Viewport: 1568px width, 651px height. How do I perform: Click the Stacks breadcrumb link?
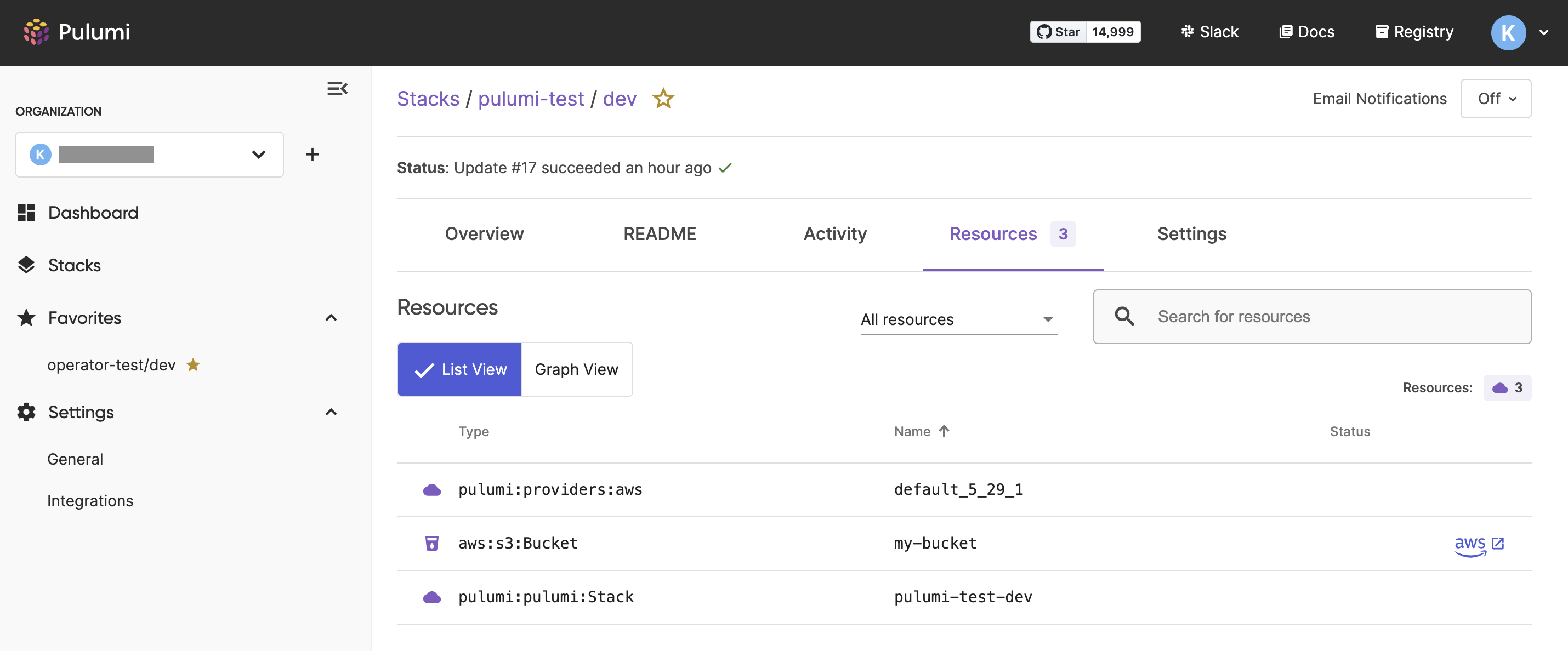tap(428, 99)
